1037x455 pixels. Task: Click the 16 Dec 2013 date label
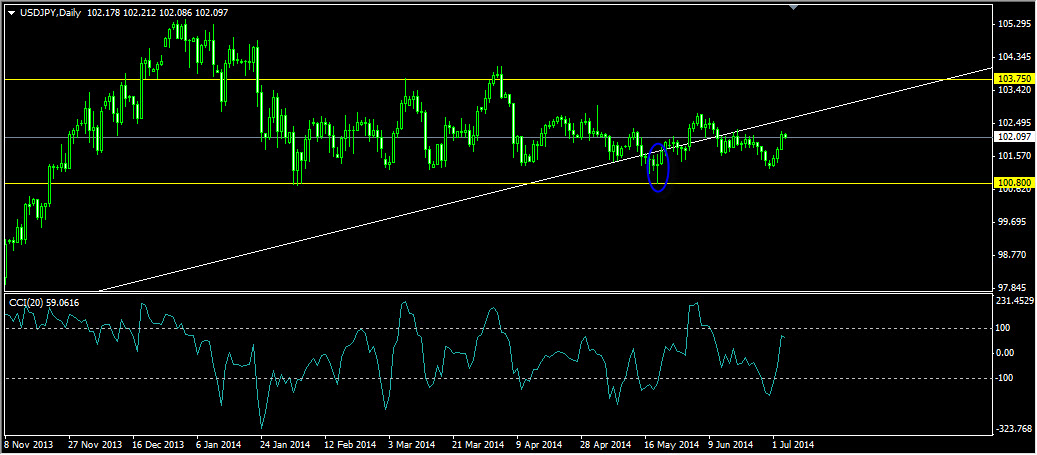[x=158, y=444]
